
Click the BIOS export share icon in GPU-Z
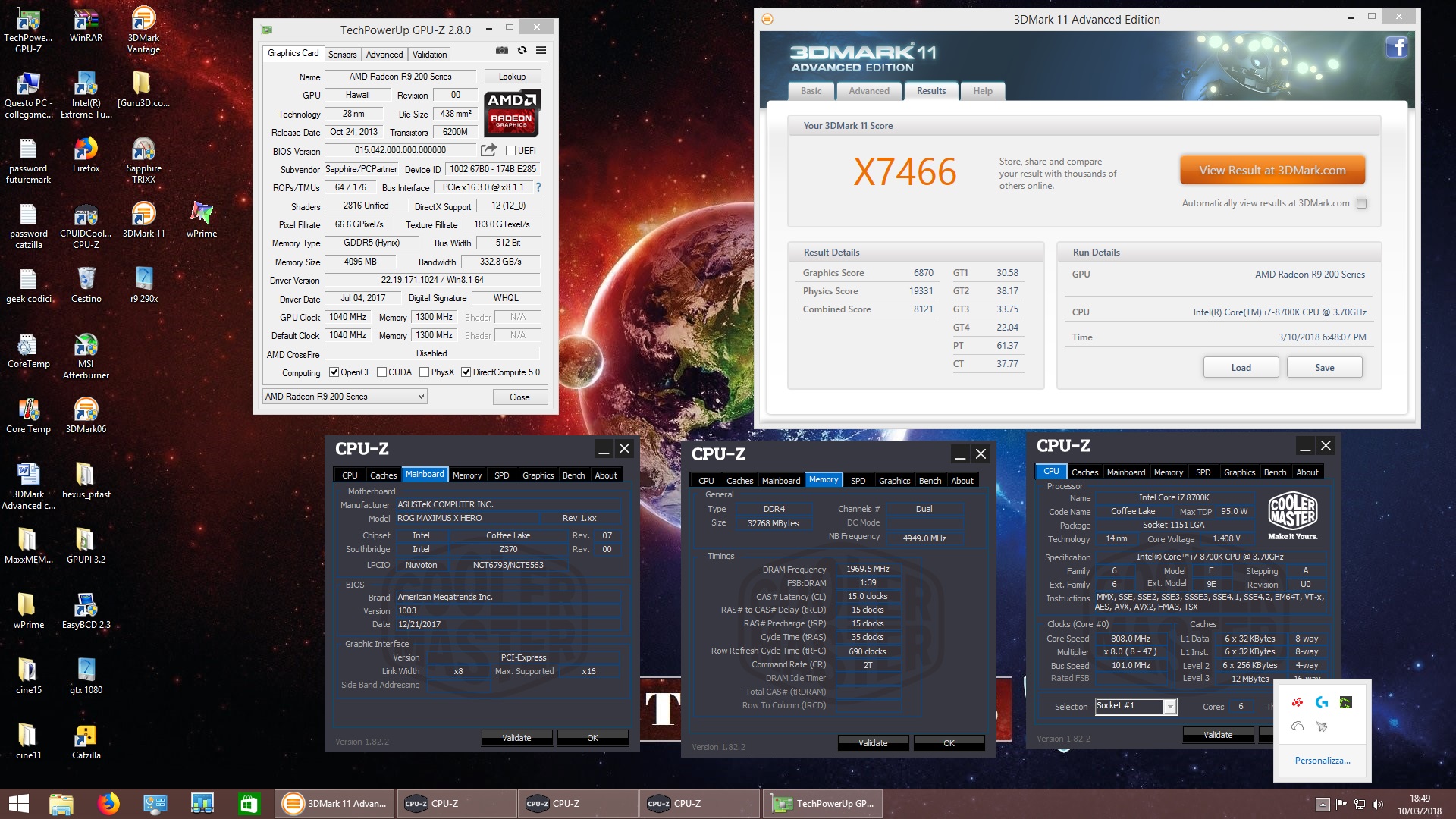pyautogui.click(x=489, y=150)
